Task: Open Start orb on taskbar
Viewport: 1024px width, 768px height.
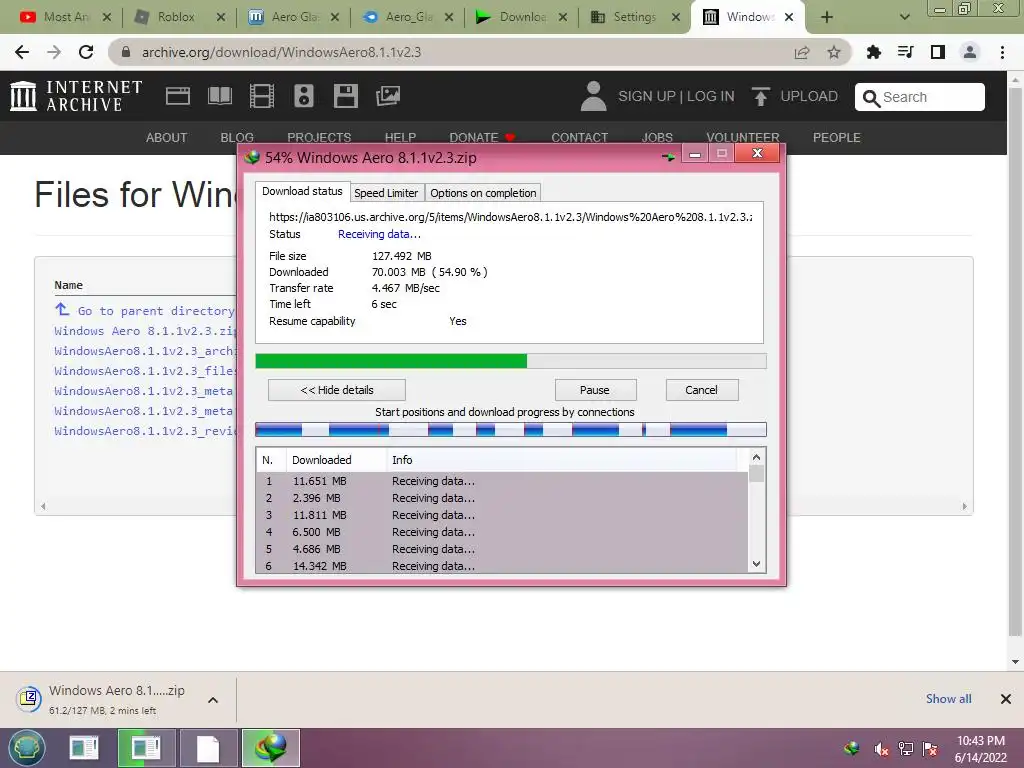Action: pos(27,748)
